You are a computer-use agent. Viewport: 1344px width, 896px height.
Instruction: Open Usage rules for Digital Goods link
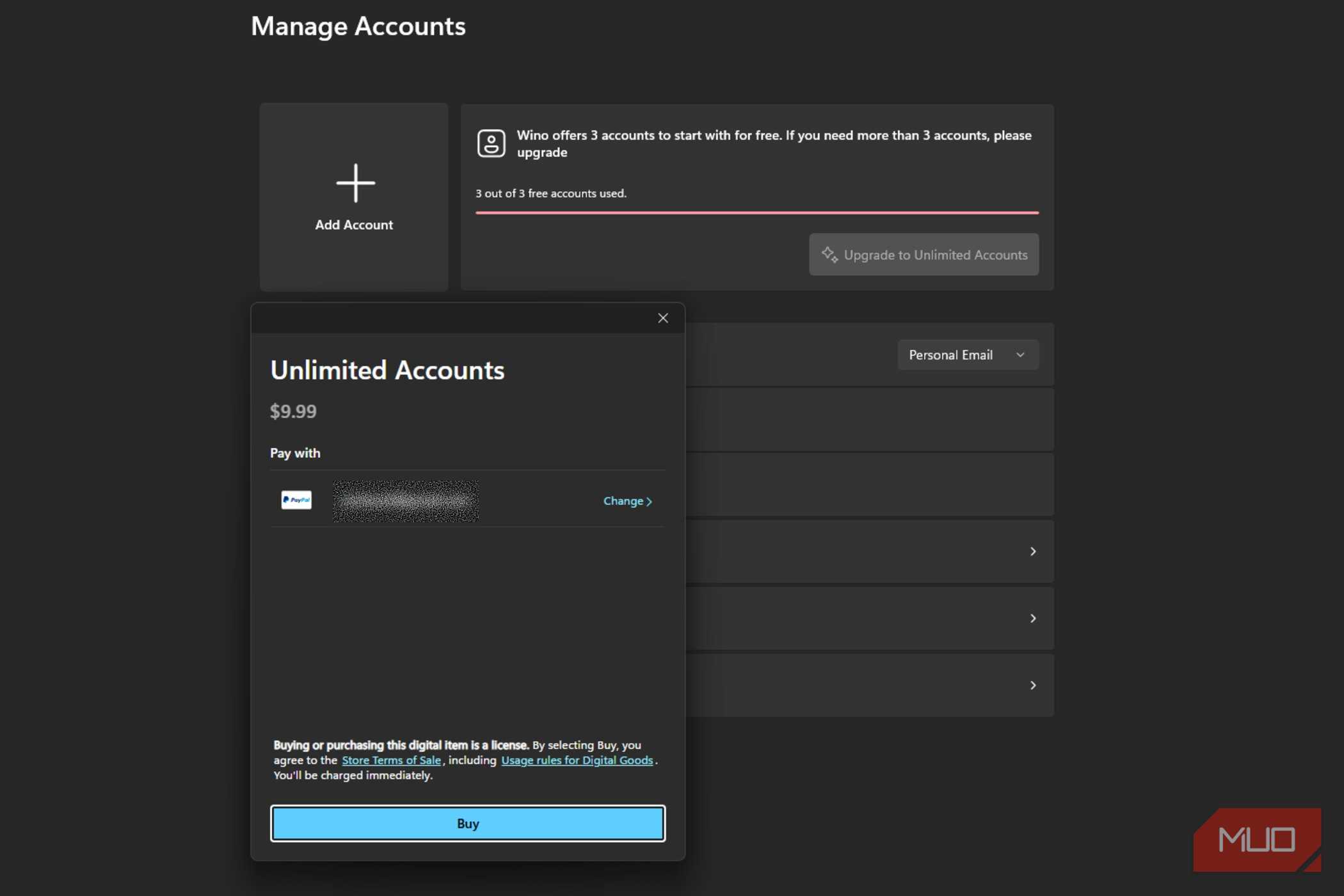(577, 760)
